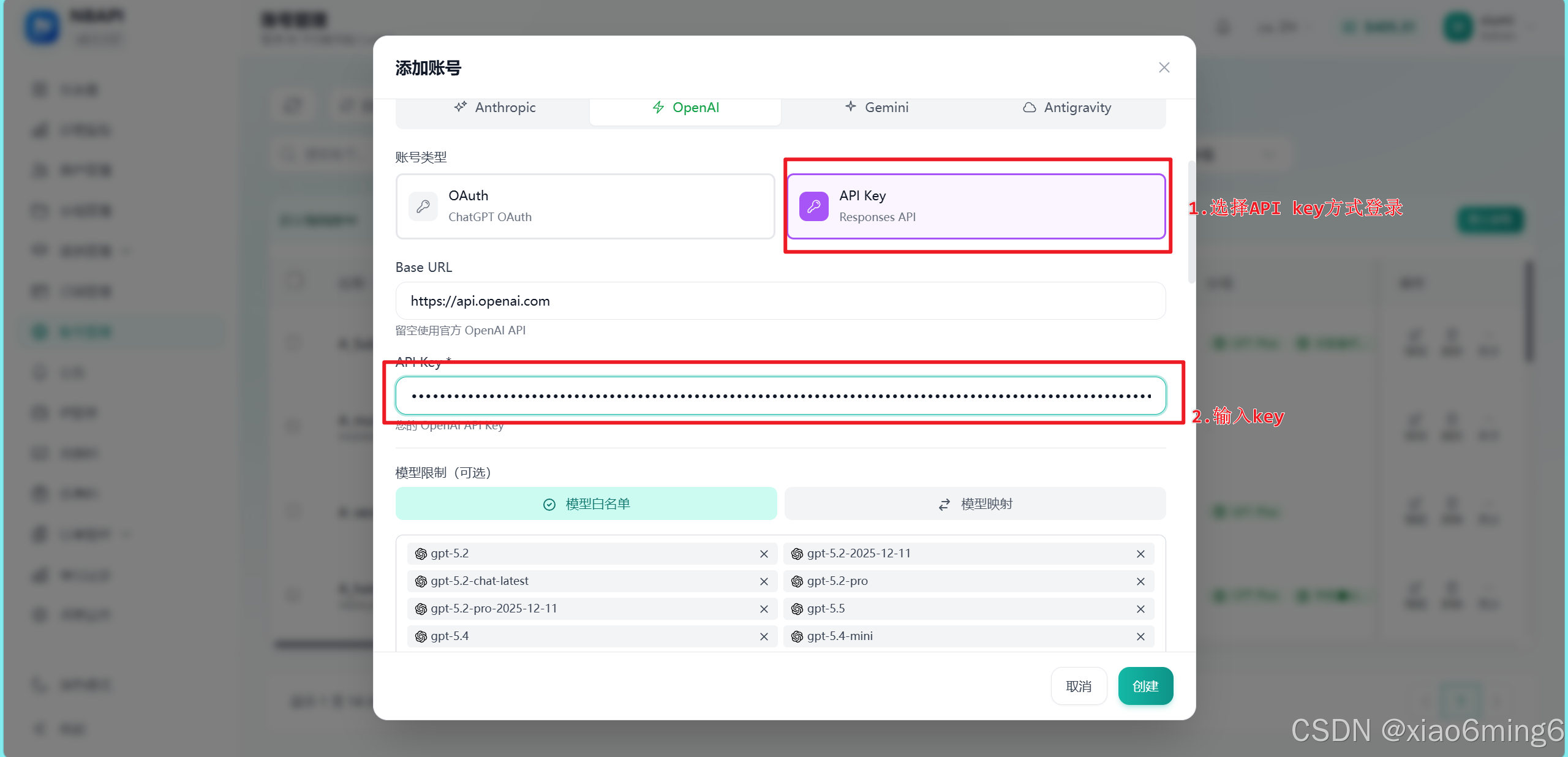Image resolution: width=1568 pixels, height=757 pixels.
Task: Remove gpt-5.2 from the whitelist
Action: (764, 554)
